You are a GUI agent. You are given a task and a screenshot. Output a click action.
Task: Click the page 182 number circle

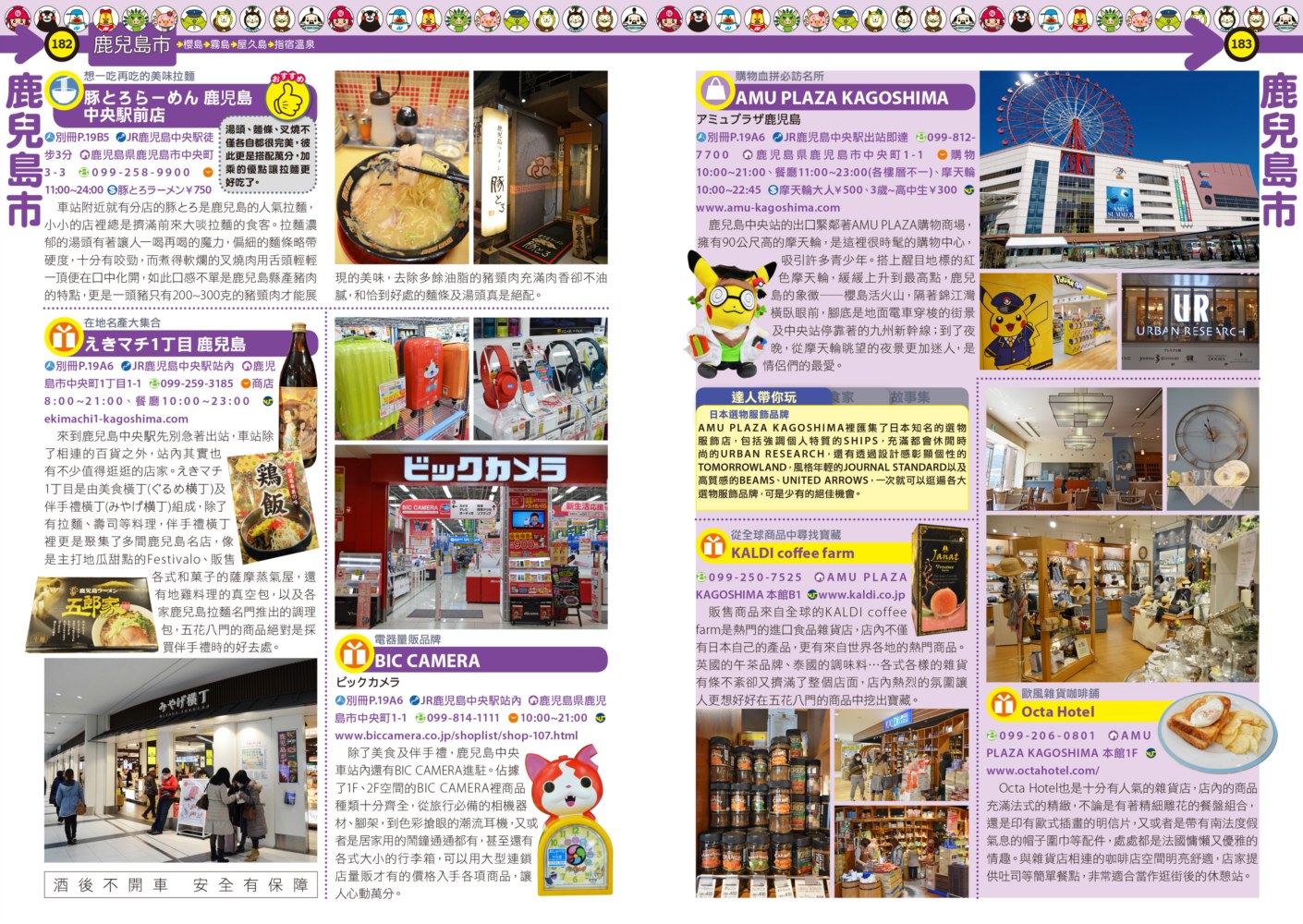(61, 43)
